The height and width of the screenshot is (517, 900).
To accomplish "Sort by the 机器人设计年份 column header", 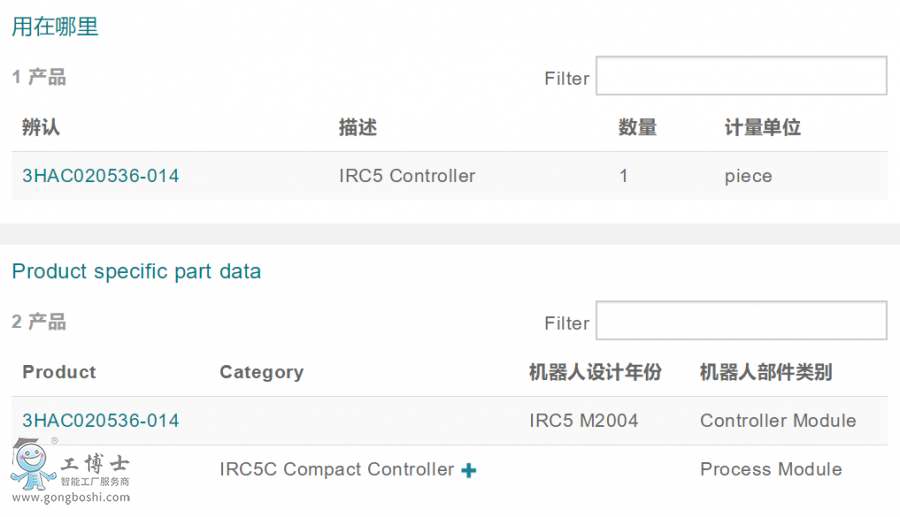I will coord(595,372).
